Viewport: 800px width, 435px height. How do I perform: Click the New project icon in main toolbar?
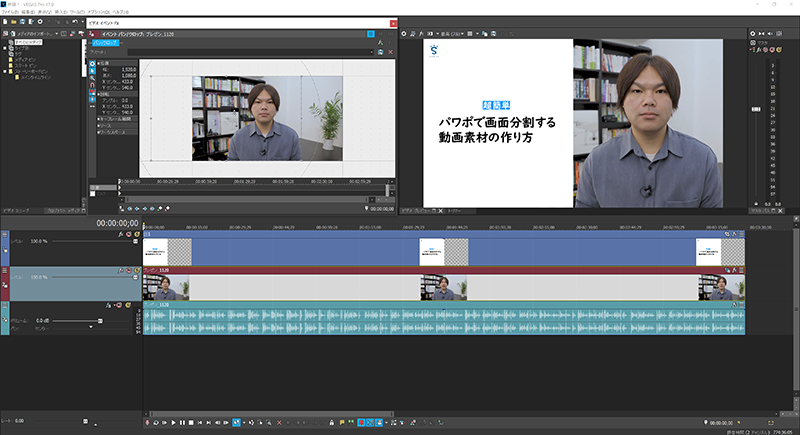pyautogui.click(x=5, y=22)
